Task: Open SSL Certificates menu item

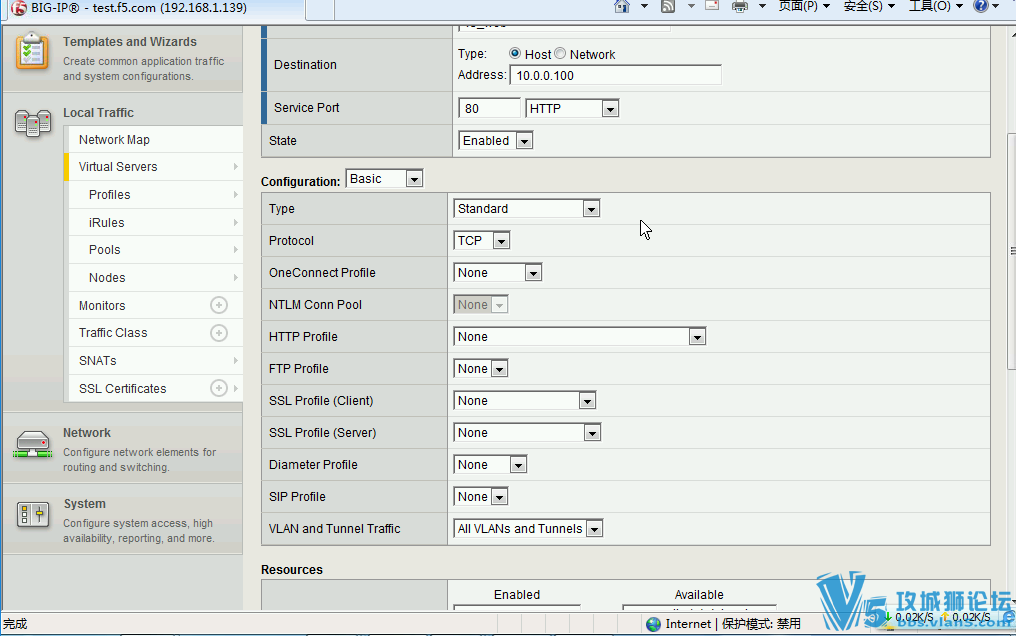Action: [122, 388]
